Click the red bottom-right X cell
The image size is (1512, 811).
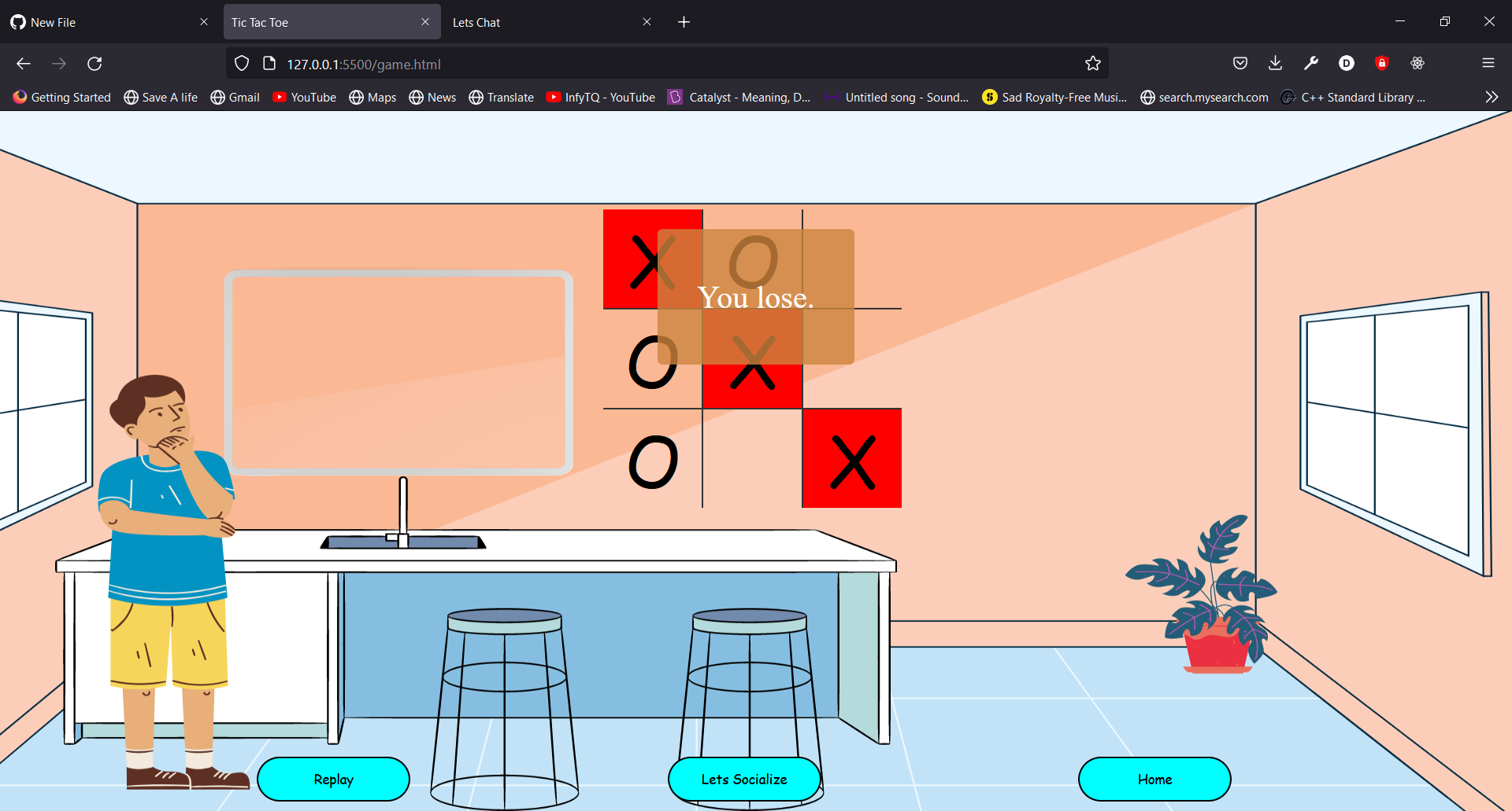(852, 458)
